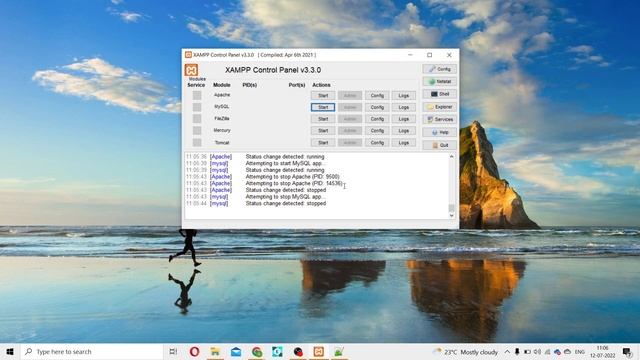
Task: Launch the Shell from the right sidebar
Action: point(440,94)
